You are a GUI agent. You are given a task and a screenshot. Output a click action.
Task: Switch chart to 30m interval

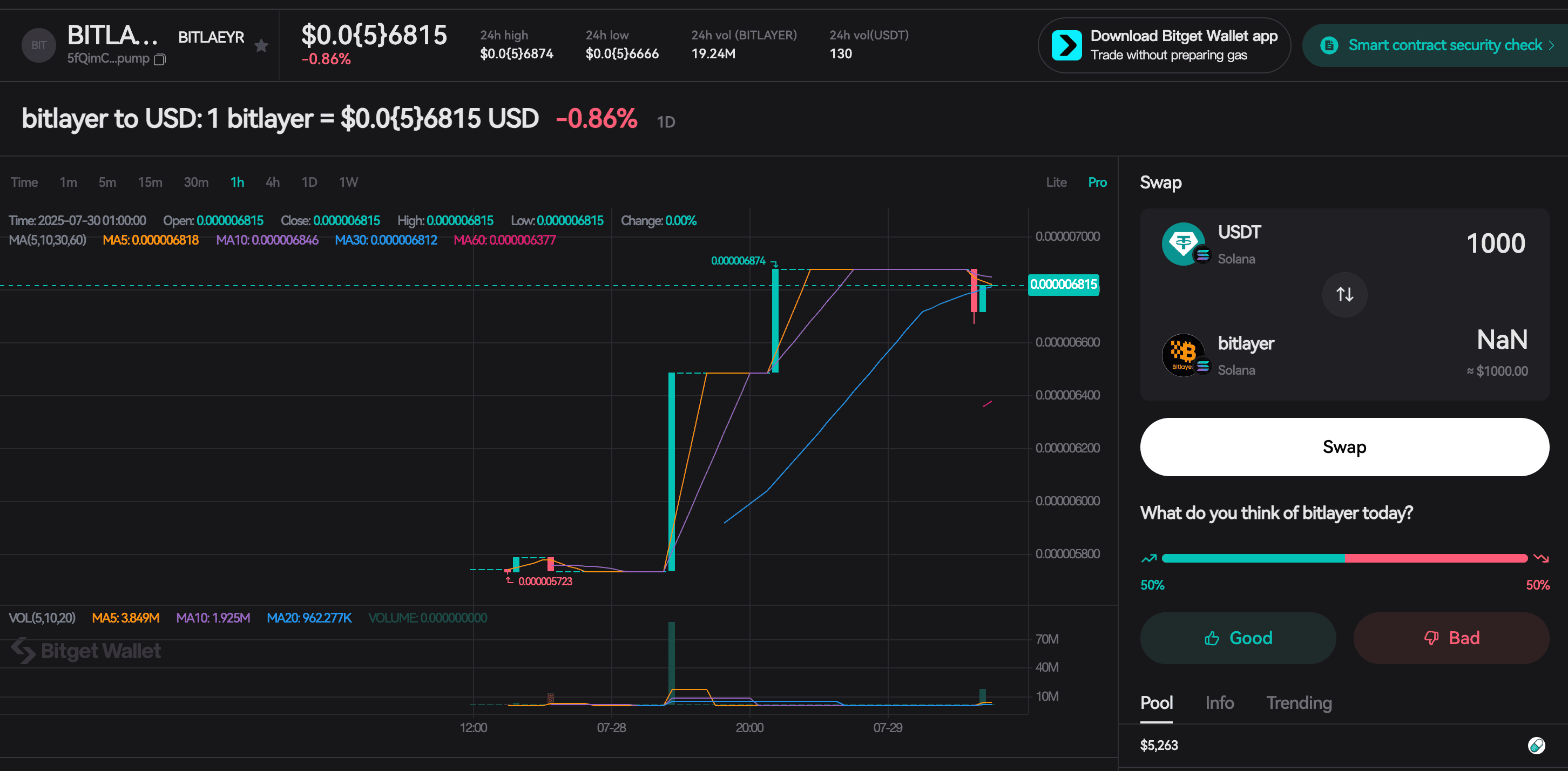[x=196, y=182]
